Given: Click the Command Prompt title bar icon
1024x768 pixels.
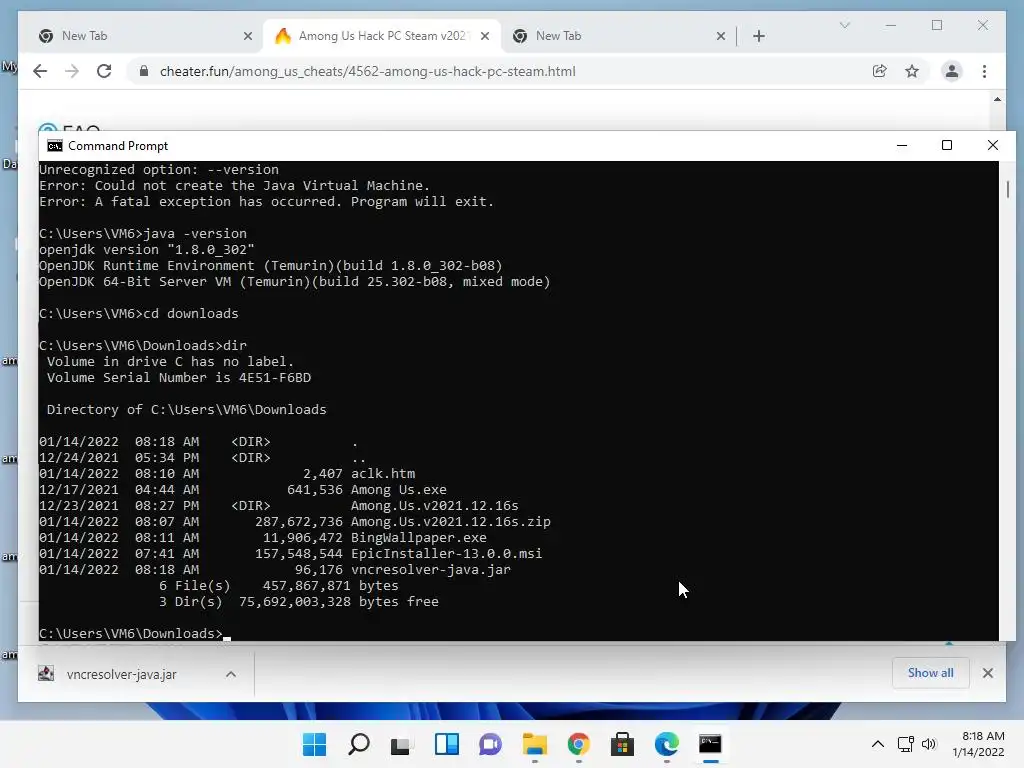Looking at the screenshot, I should click(55, 146).
